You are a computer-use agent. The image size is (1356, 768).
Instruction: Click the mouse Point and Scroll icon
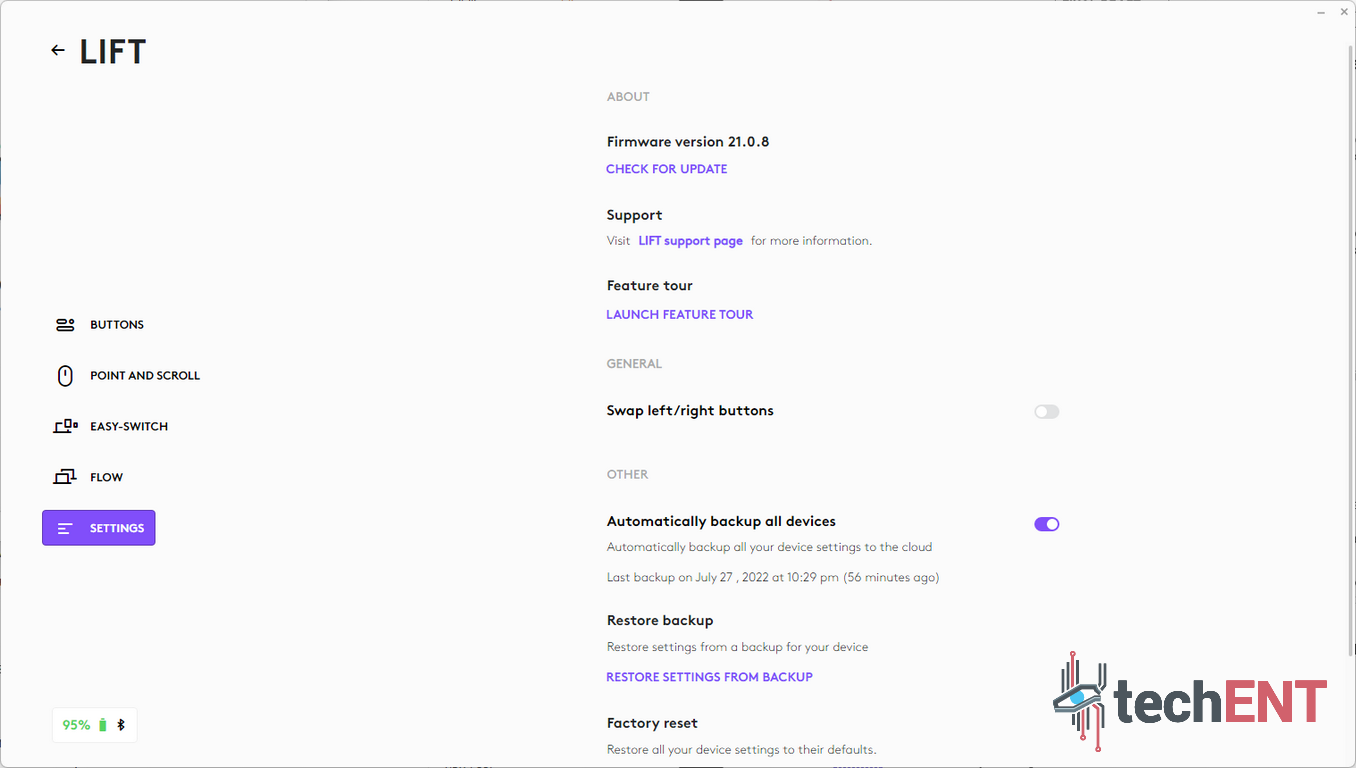pos(65,376)
